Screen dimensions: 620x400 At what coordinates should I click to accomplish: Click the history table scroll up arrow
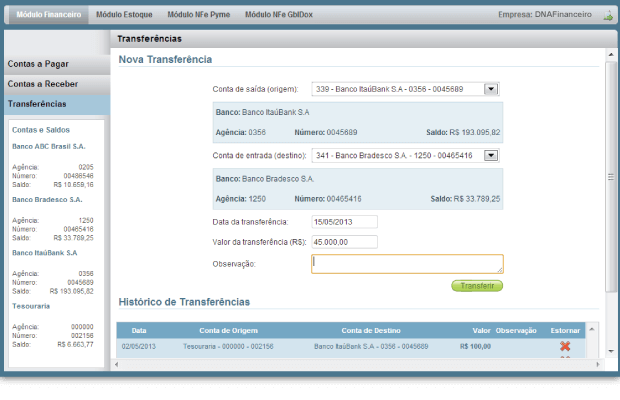(592, 329)
